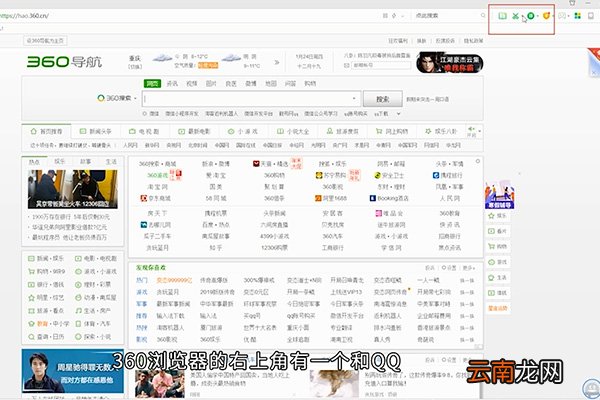The width and height of the screenshot is (600, 400).
Task: Open the 房天下 link
Action: 157,213
